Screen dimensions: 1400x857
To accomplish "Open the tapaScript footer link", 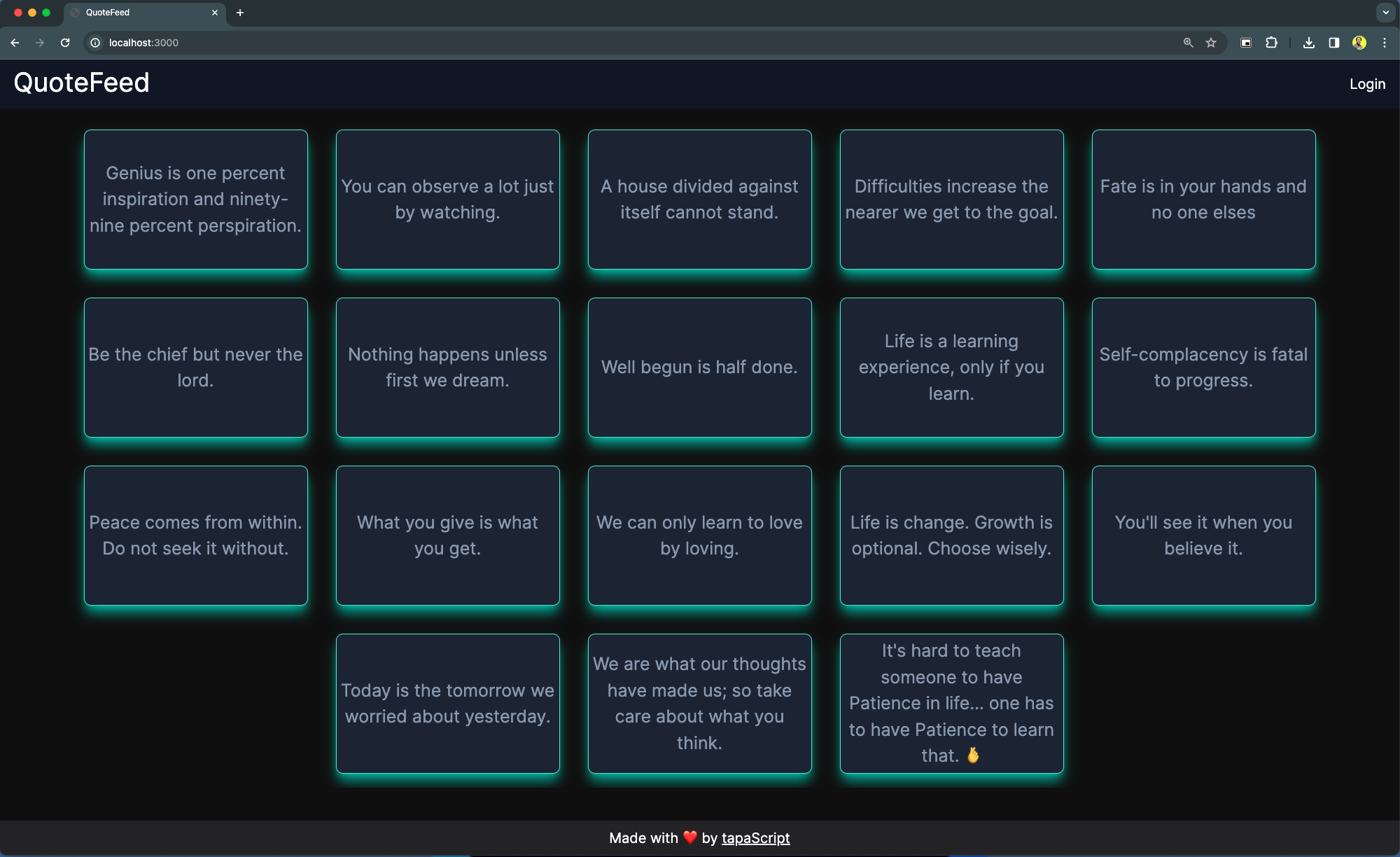I will [755, 838].
